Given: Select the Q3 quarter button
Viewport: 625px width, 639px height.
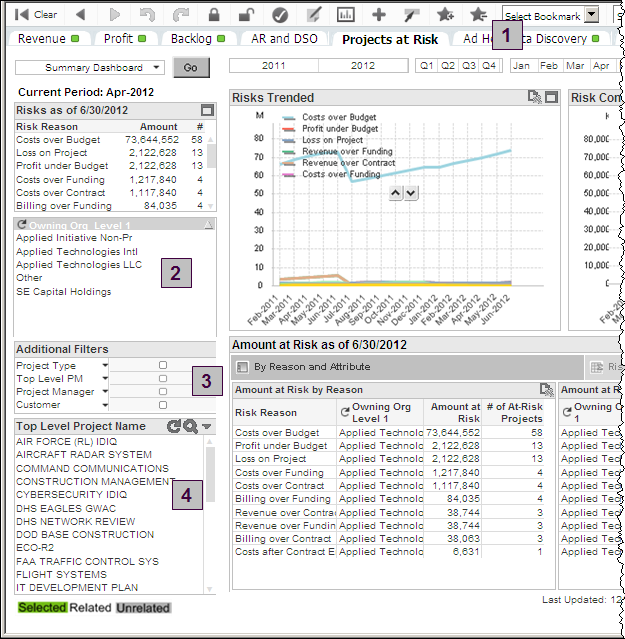Looking at the screenshot, I should (x=467, y=65).
